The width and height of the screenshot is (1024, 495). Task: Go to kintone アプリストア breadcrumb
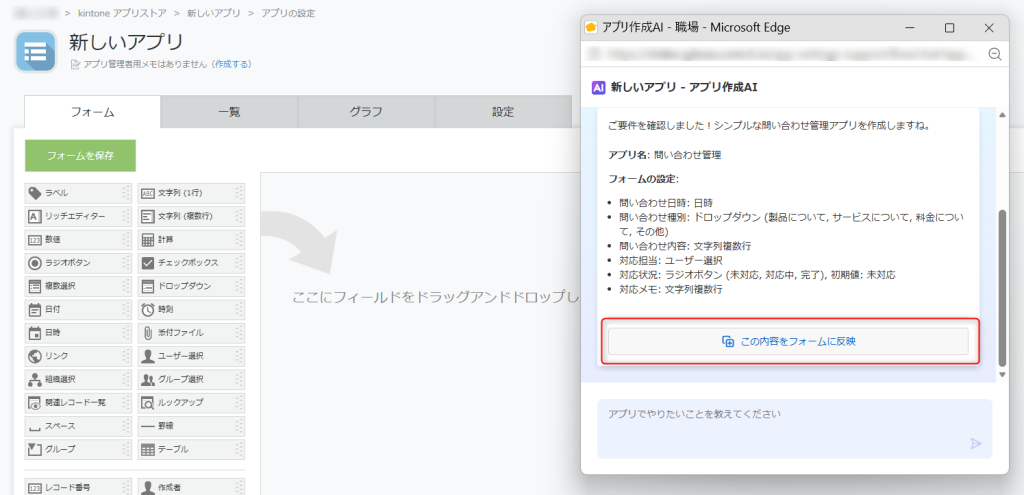click(x=121, y=13)
